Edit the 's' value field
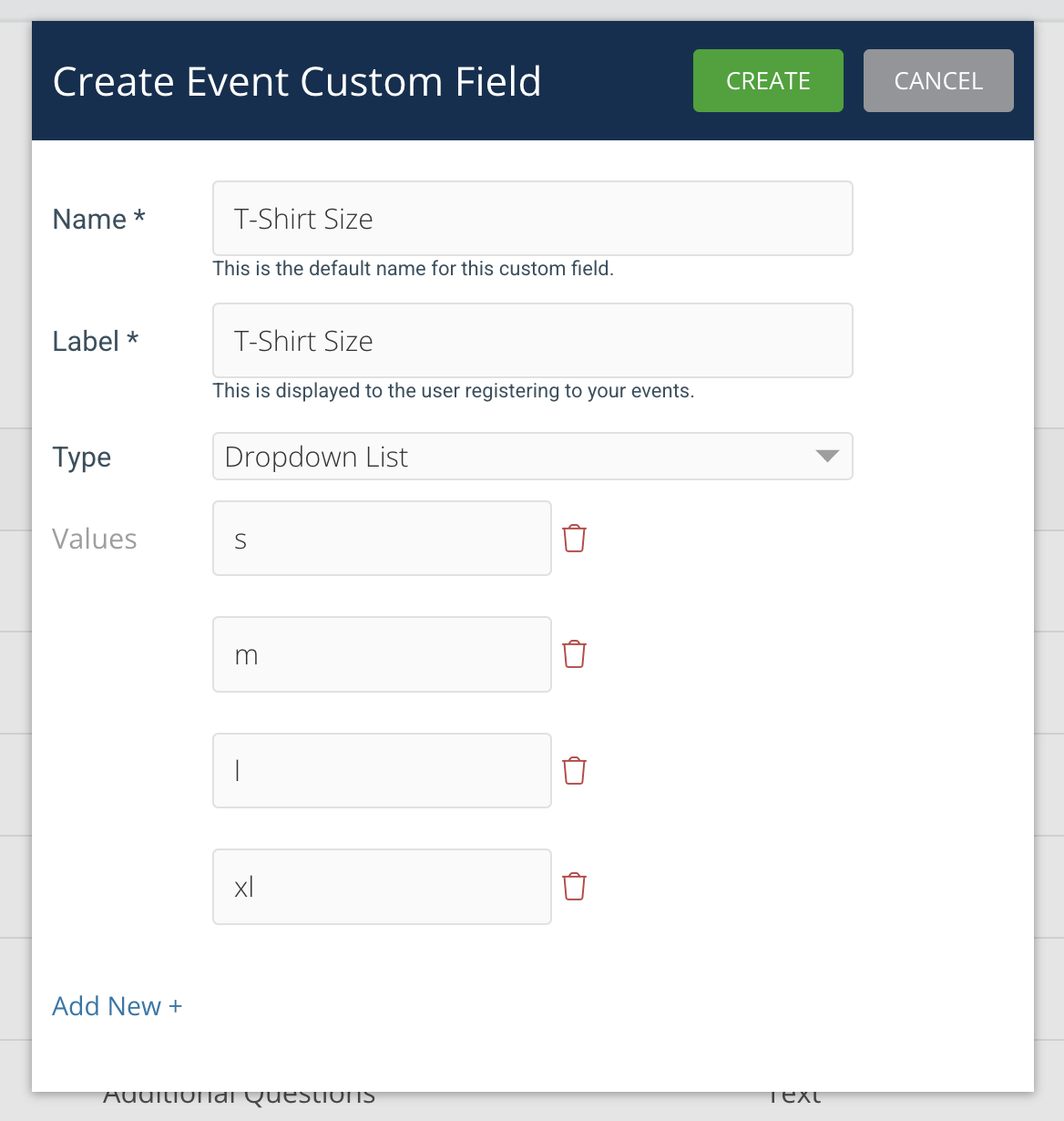Image resolution: width=1064 pixels, height=1121 pixels. click(382, 539)
